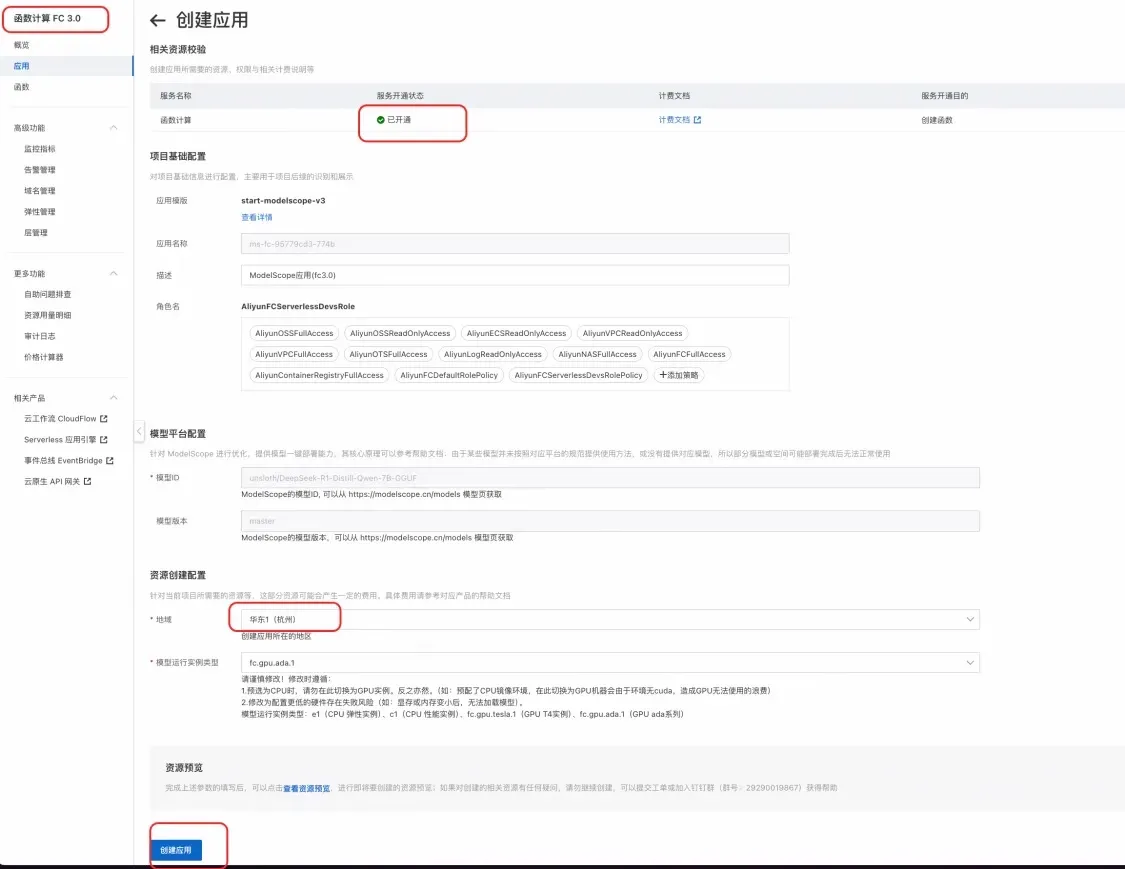Click the AliyunVPCFullAccess policy tag
Viewport: 1125px width, 869px height.
294,354
